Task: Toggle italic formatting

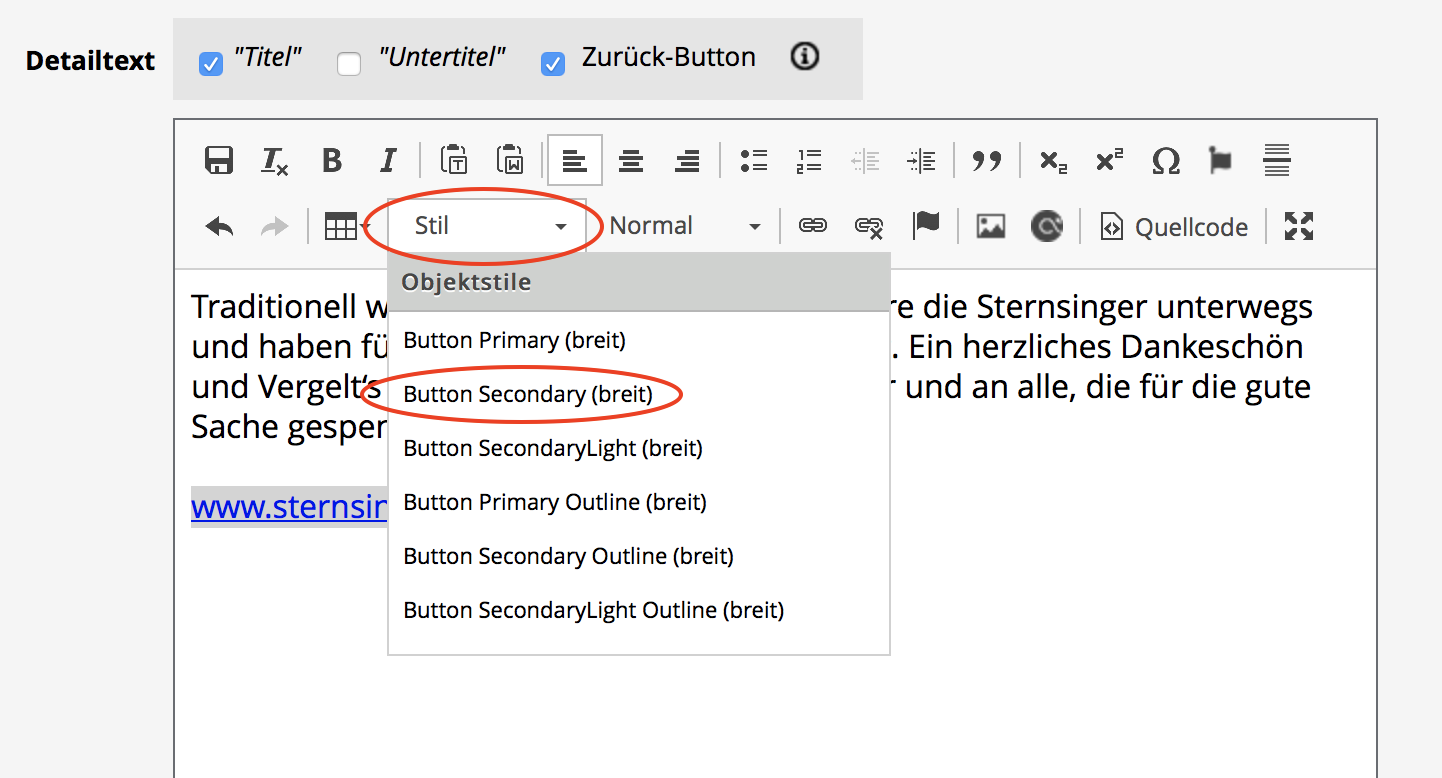Action: (x=388, y=161)
